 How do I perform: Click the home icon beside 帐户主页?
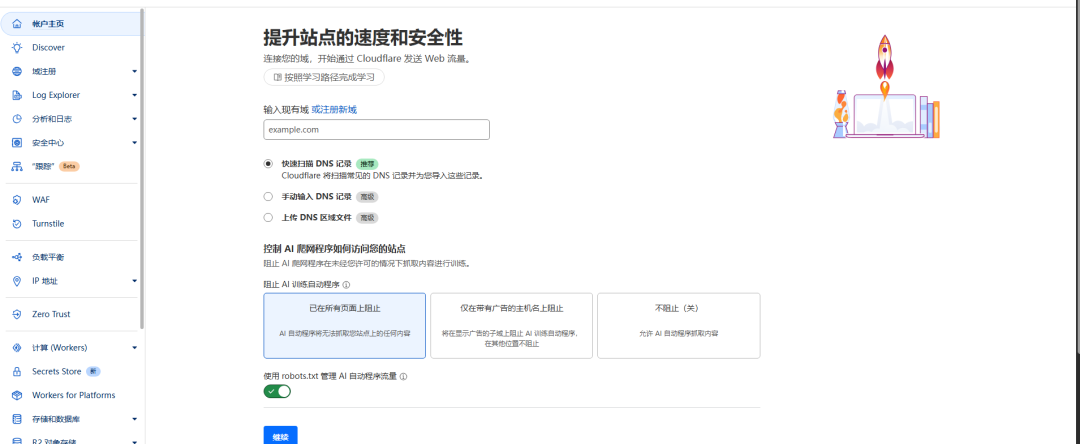tap(17, 24)
